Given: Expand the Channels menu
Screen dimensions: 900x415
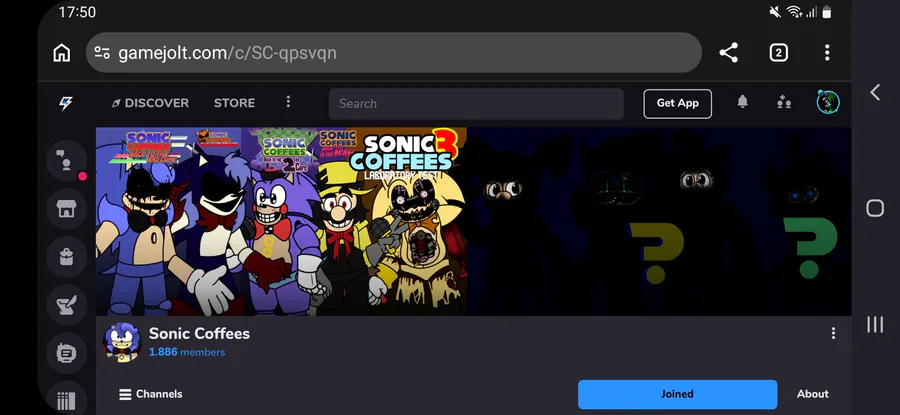Looking at the screenshot, I should (x=150, y=394).
